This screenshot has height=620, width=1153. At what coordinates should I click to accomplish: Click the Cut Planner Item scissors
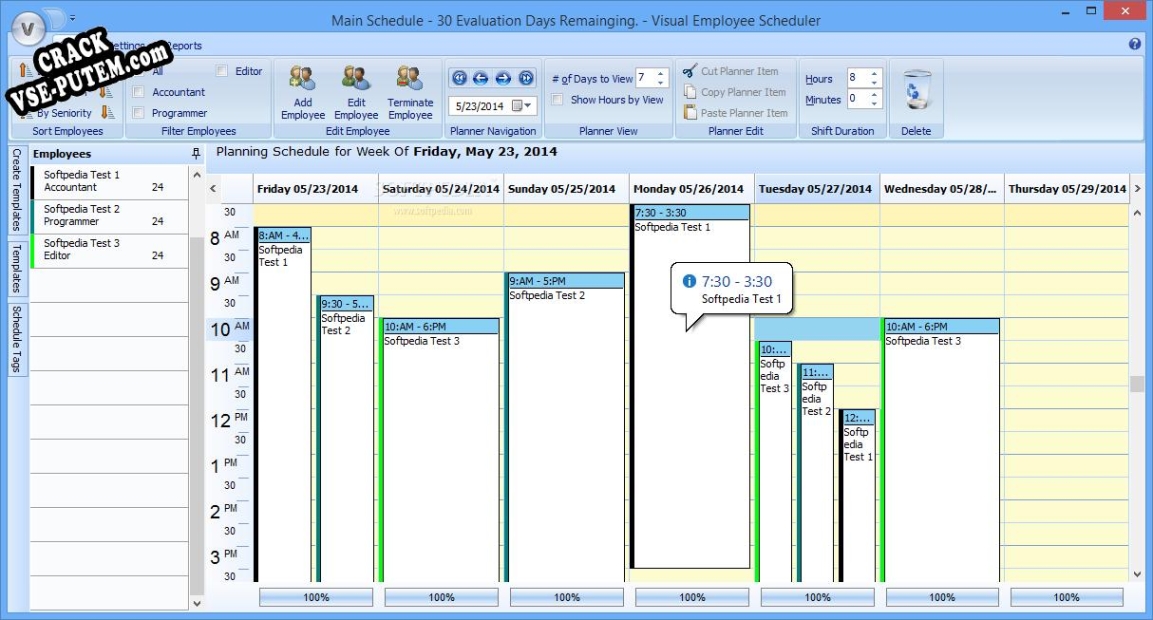690,71
